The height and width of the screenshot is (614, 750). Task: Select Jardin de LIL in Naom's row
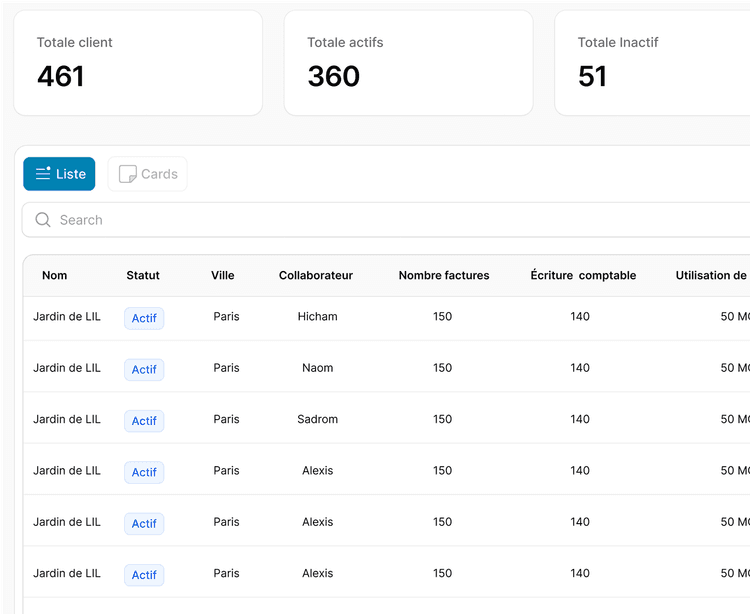tap(67, 368)
